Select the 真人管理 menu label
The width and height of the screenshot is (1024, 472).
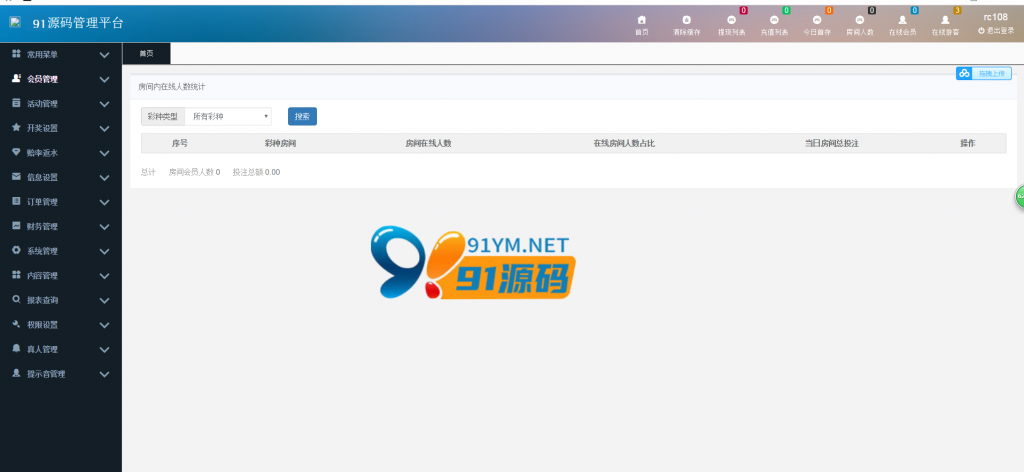point(42,349)
